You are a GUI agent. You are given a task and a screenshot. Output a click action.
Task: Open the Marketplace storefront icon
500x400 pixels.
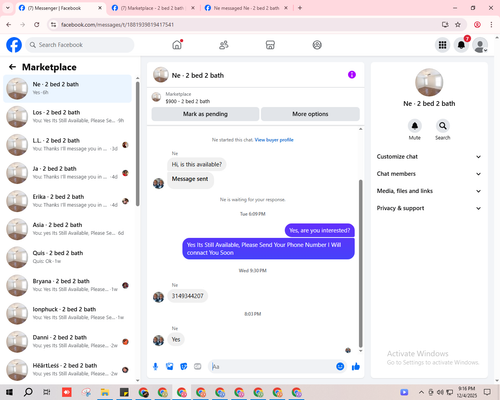(x=270, y=45)
